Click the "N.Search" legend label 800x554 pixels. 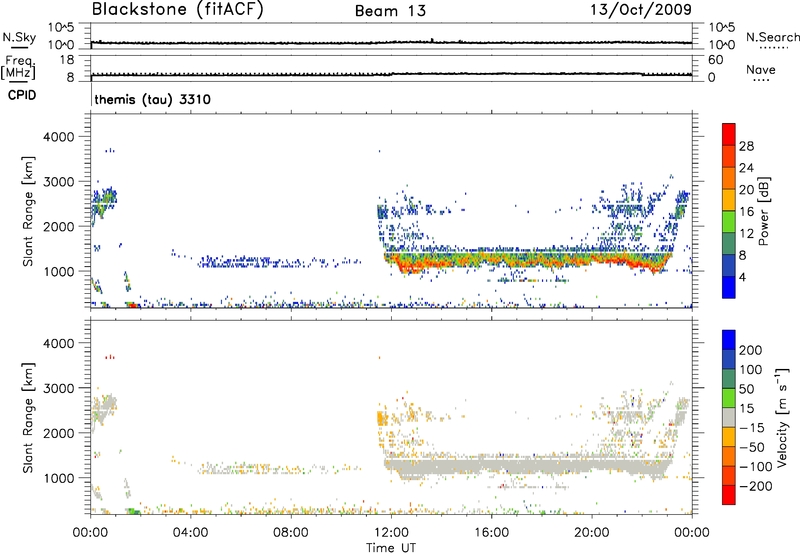click(772, 37)
